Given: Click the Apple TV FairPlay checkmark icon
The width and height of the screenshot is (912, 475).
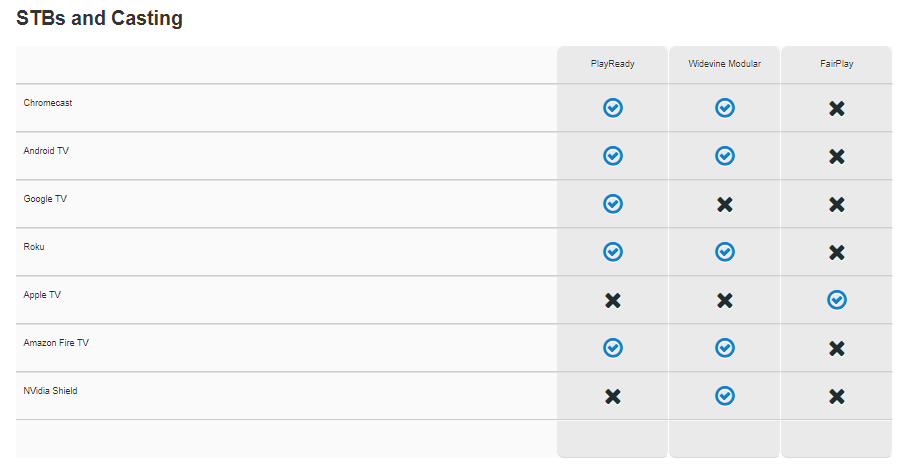Looking at the screenshot, I should point(836,300).
